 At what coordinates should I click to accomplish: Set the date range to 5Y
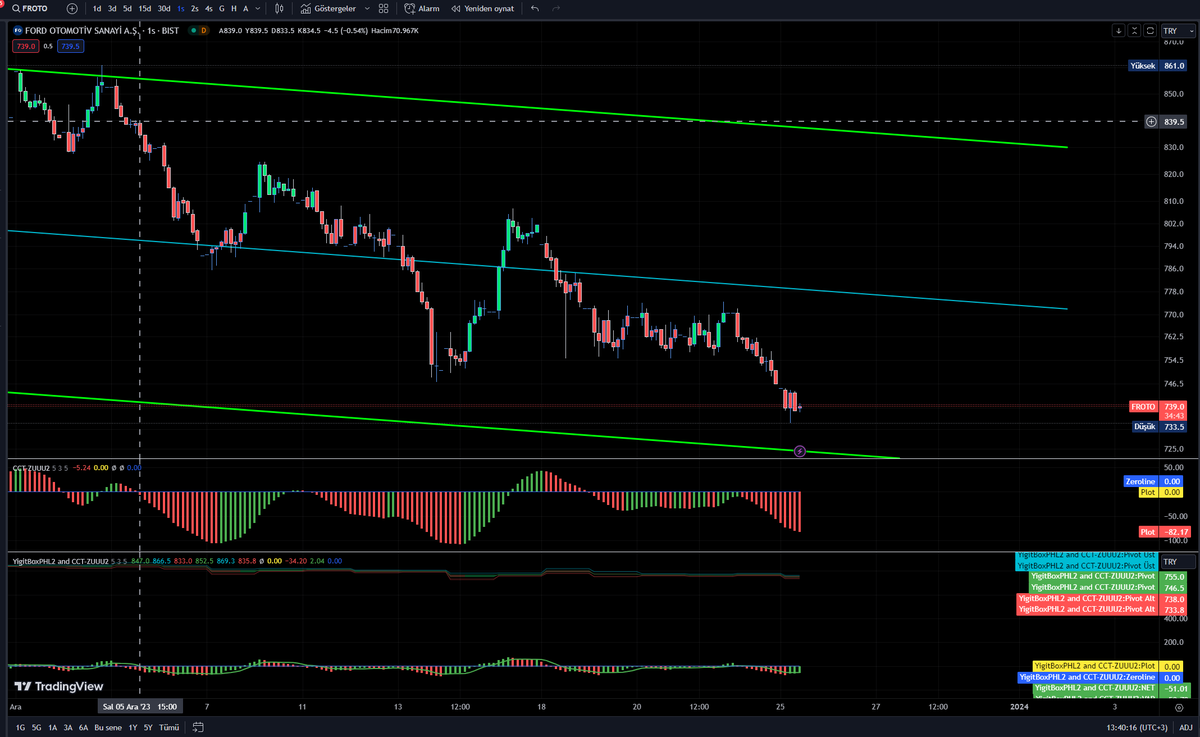(x=148, y=727)
